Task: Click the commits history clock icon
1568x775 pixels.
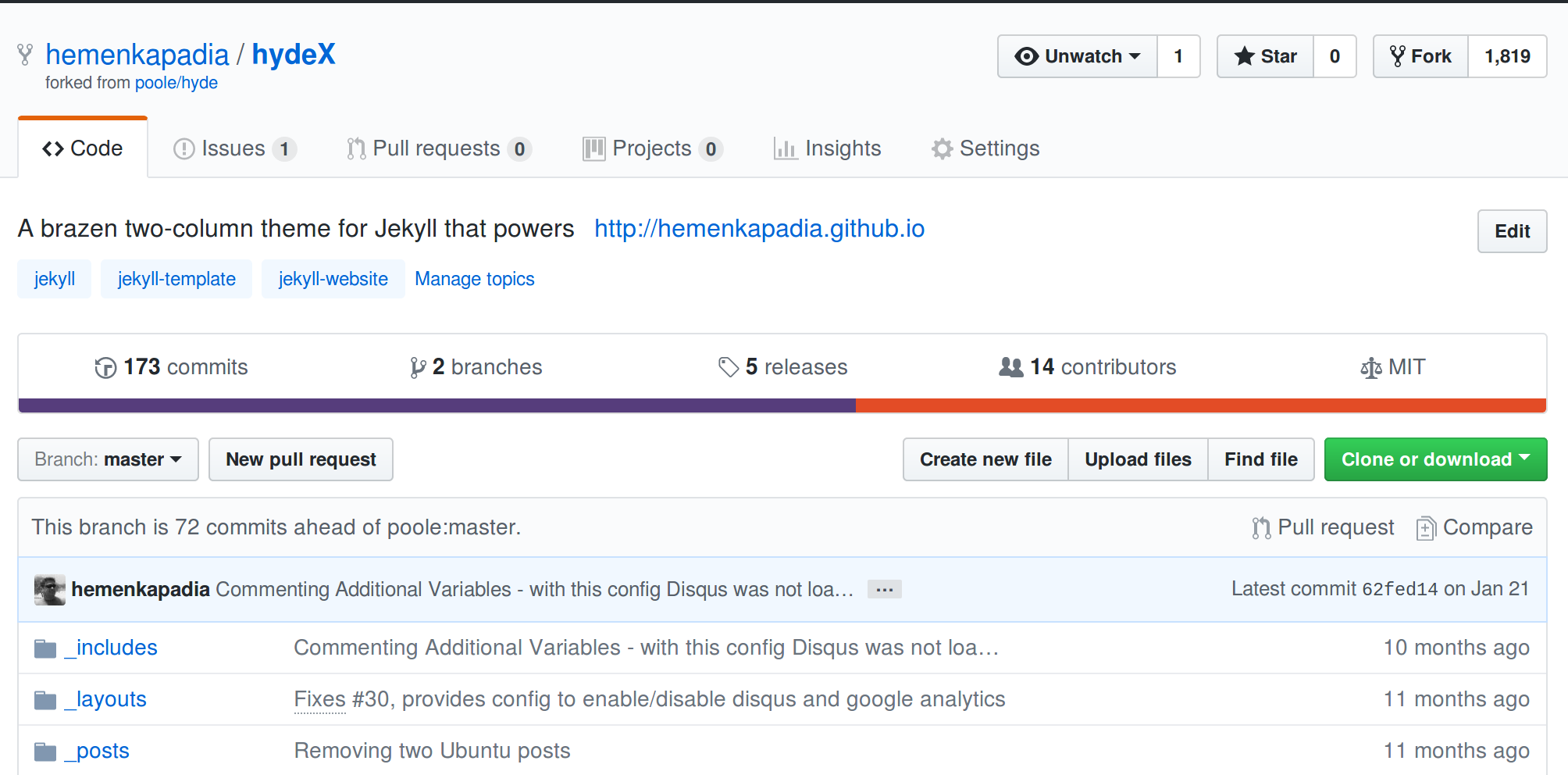Action: coord(105,367)
